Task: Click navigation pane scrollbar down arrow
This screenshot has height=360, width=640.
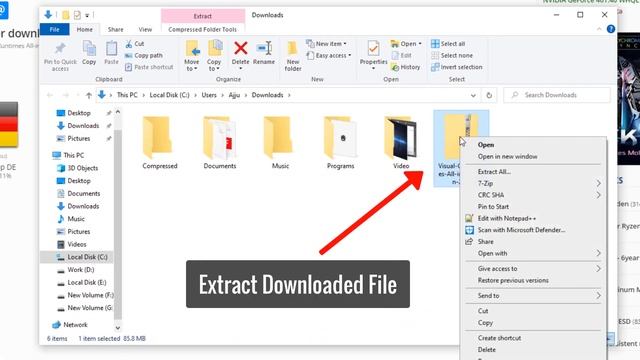Action: 118,328
